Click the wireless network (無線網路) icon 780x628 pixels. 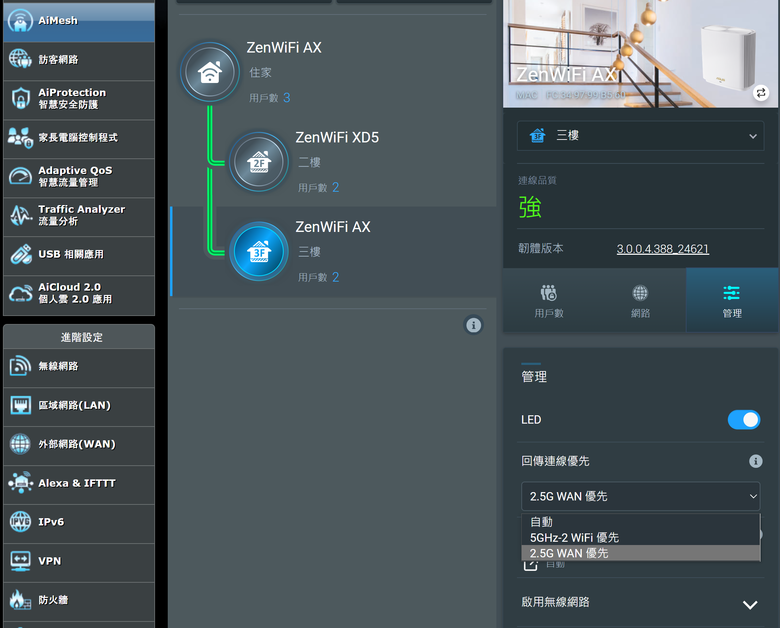point(20,366)
